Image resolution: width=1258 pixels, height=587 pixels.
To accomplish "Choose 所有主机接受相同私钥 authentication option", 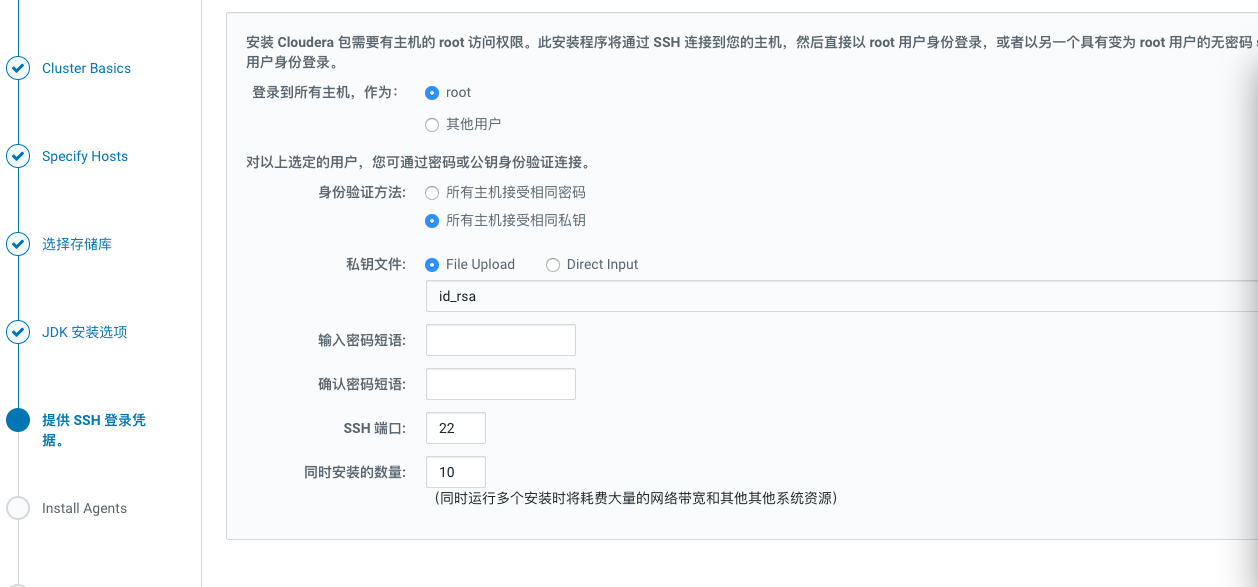I will click(432, 221).
